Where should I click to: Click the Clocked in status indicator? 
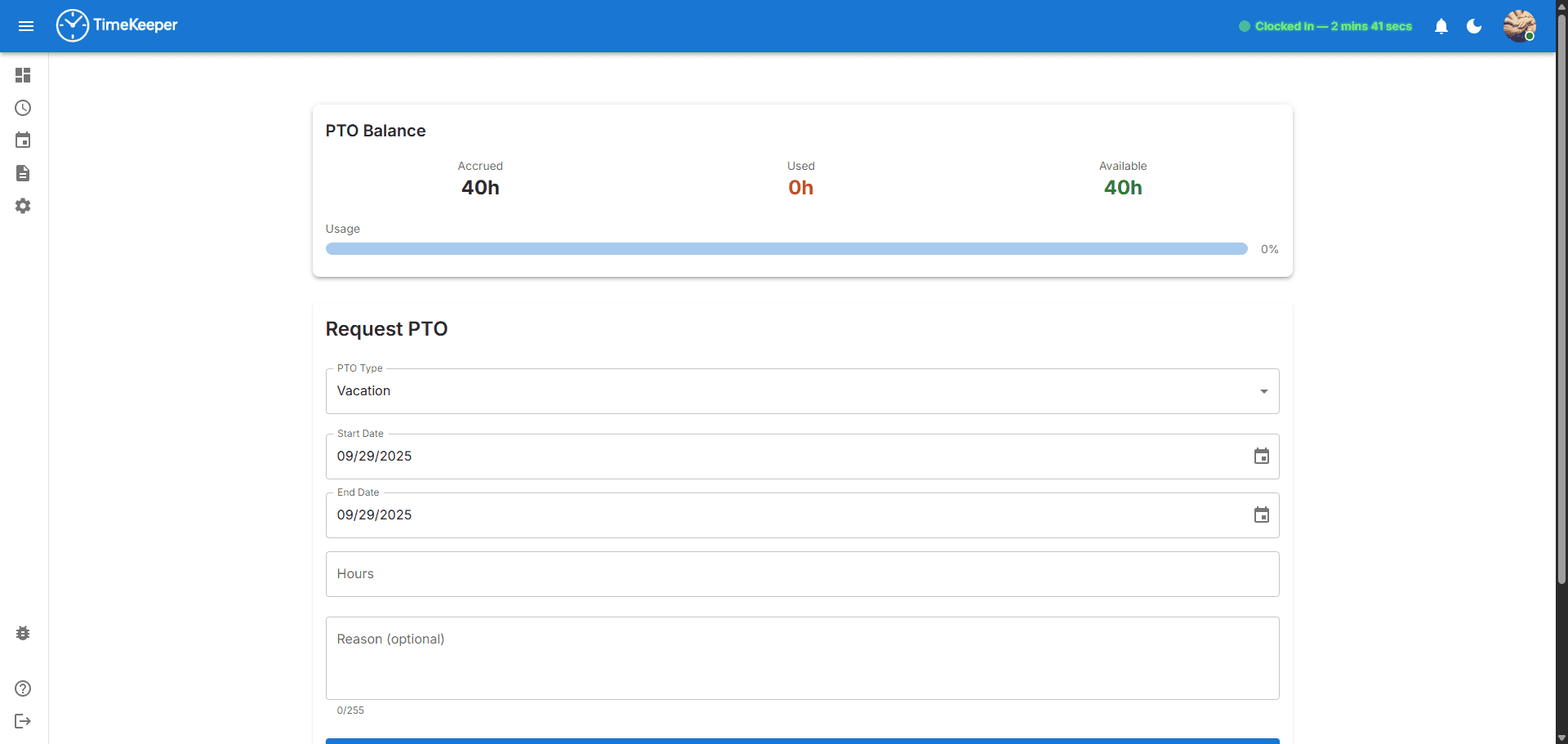[x=1325, y=26]
